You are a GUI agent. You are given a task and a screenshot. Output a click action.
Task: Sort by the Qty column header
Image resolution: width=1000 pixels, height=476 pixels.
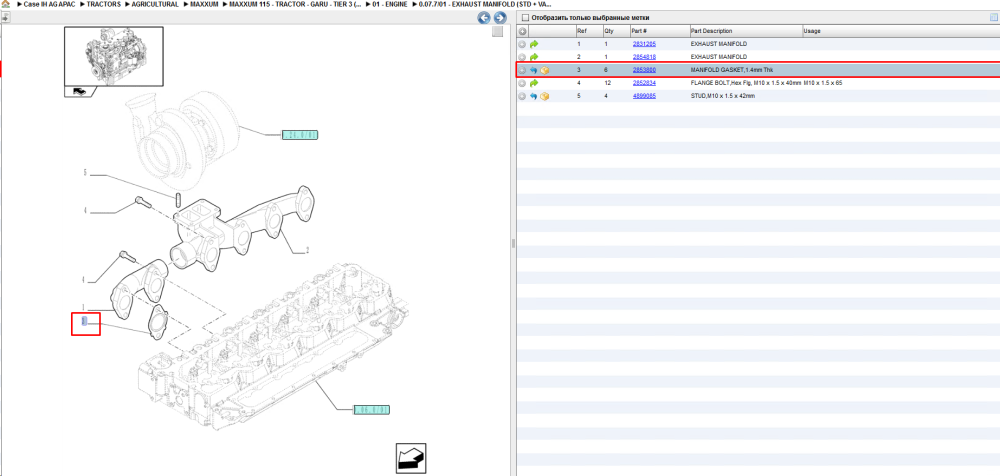616,31
